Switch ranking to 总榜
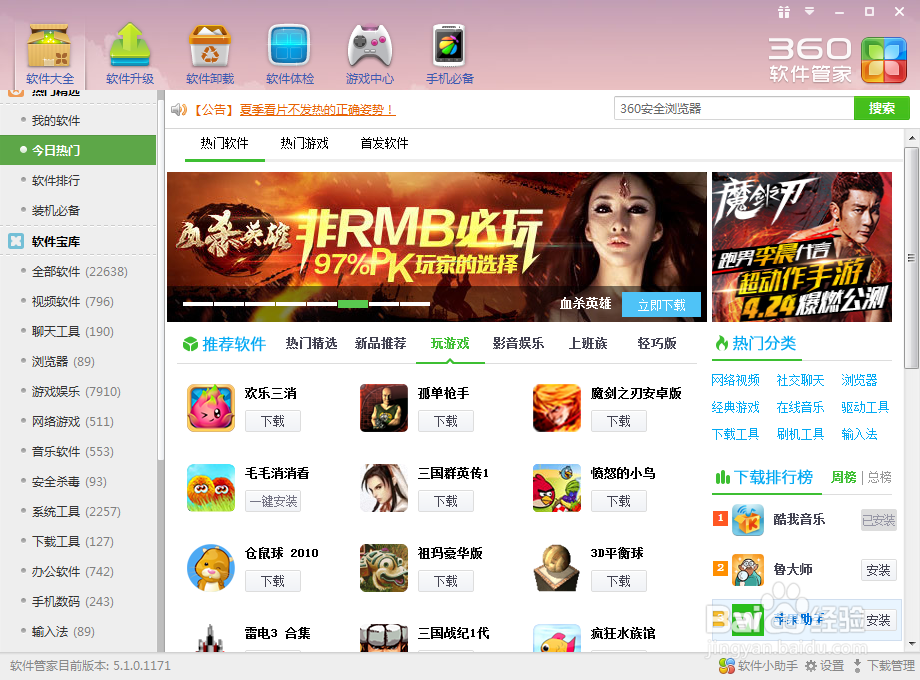The width and height of the screenshot is (920, 680). coord(880,478)
